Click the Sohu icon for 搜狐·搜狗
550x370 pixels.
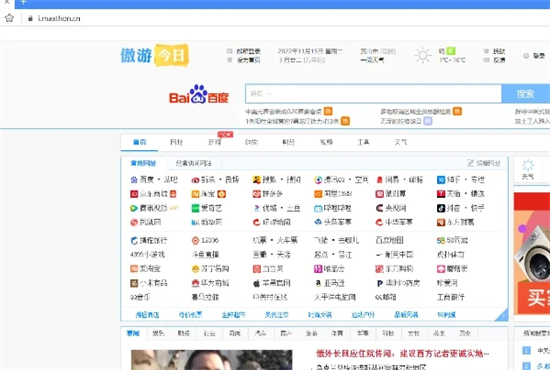tap(256, 180)
